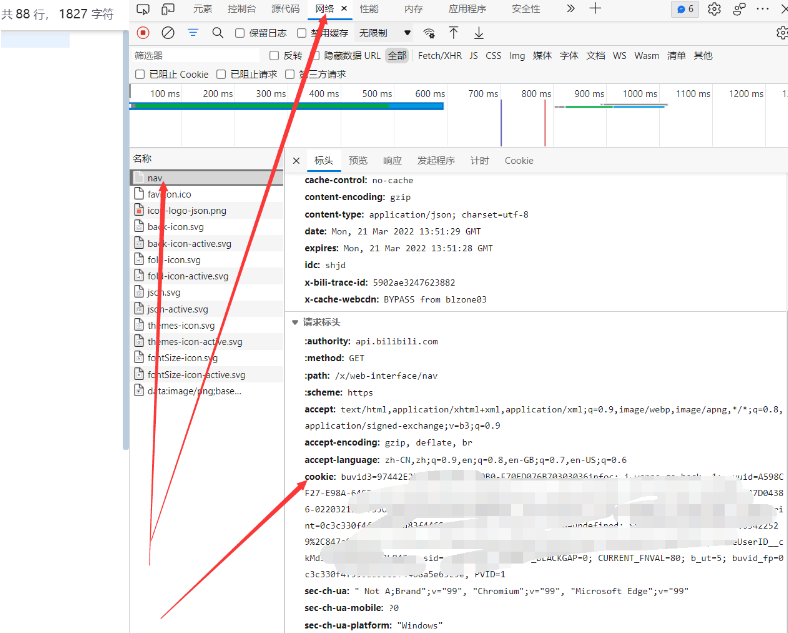Screen dimensions: 788x633
Task: Open the Initiator tab
Action: [x=436, y=161]
